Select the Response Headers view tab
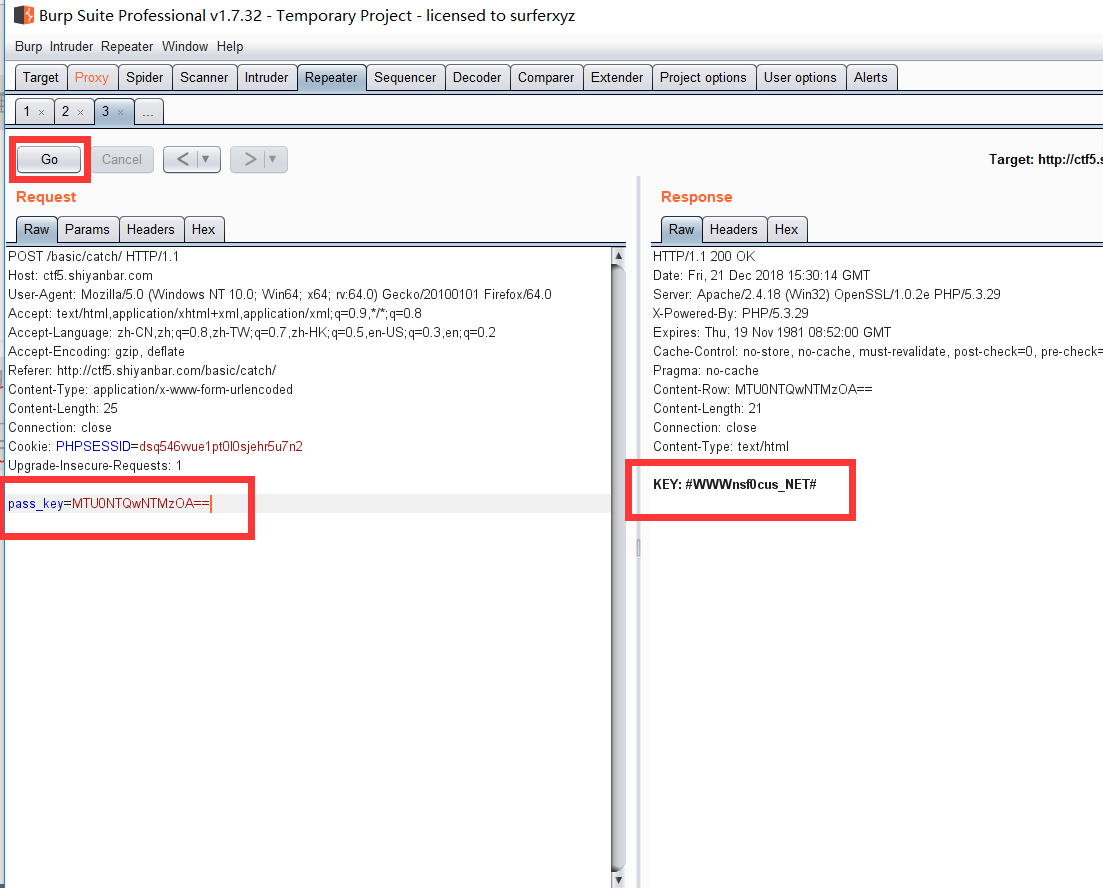 pyautogui.click(x=733, y=229)
